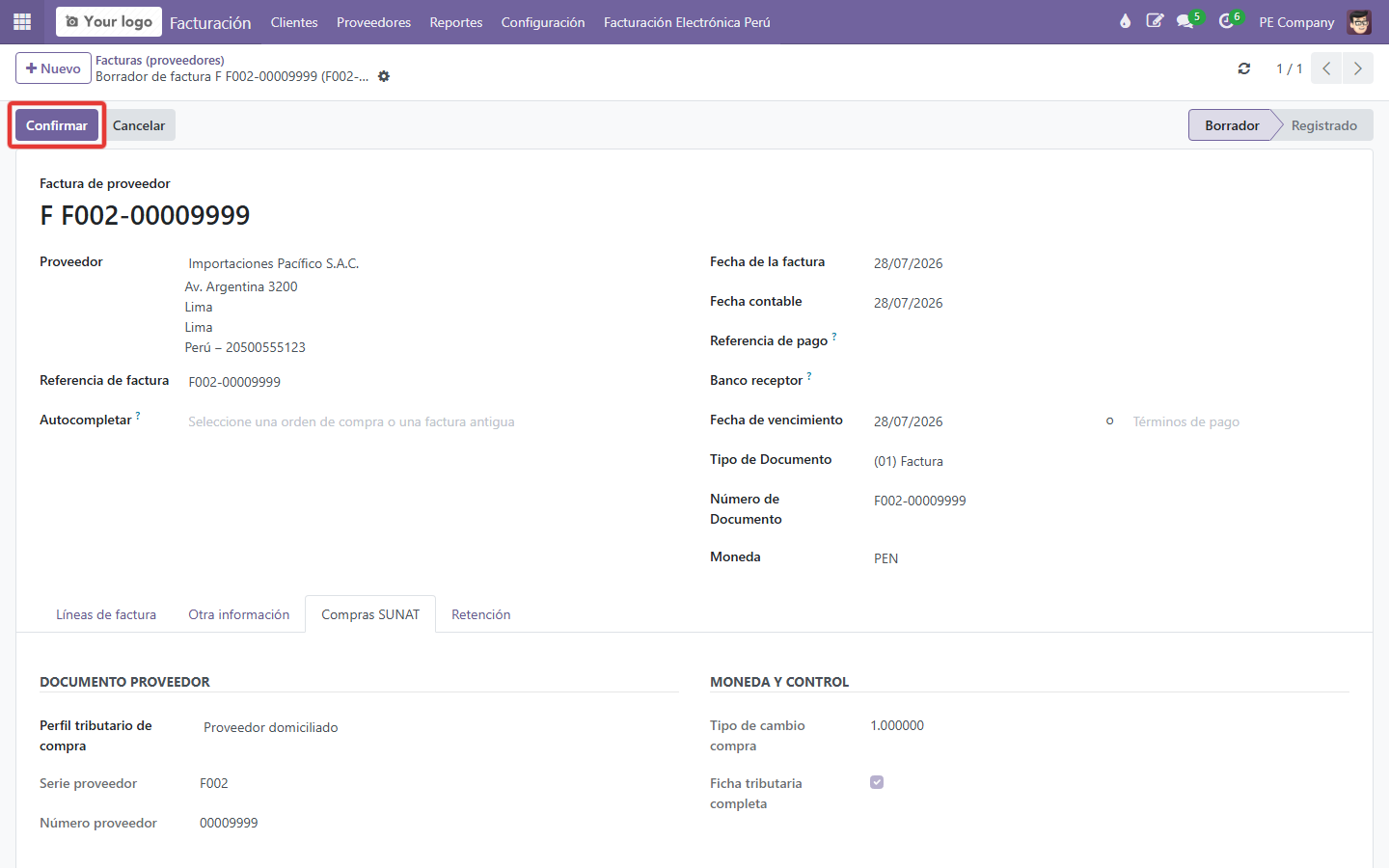
Task: Open the Fecha de la factura date picker
Action: pyautogui.click(x=1109, y=263)
